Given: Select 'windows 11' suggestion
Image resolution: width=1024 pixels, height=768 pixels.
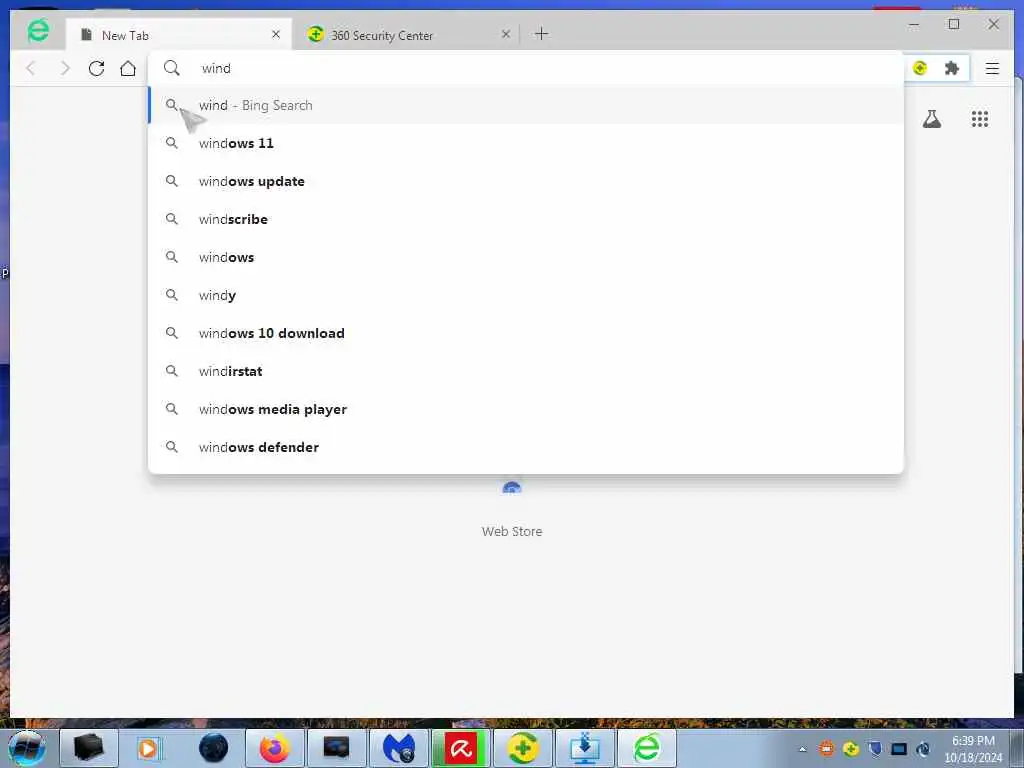Looking at the screenshot, I should [526, 143].
